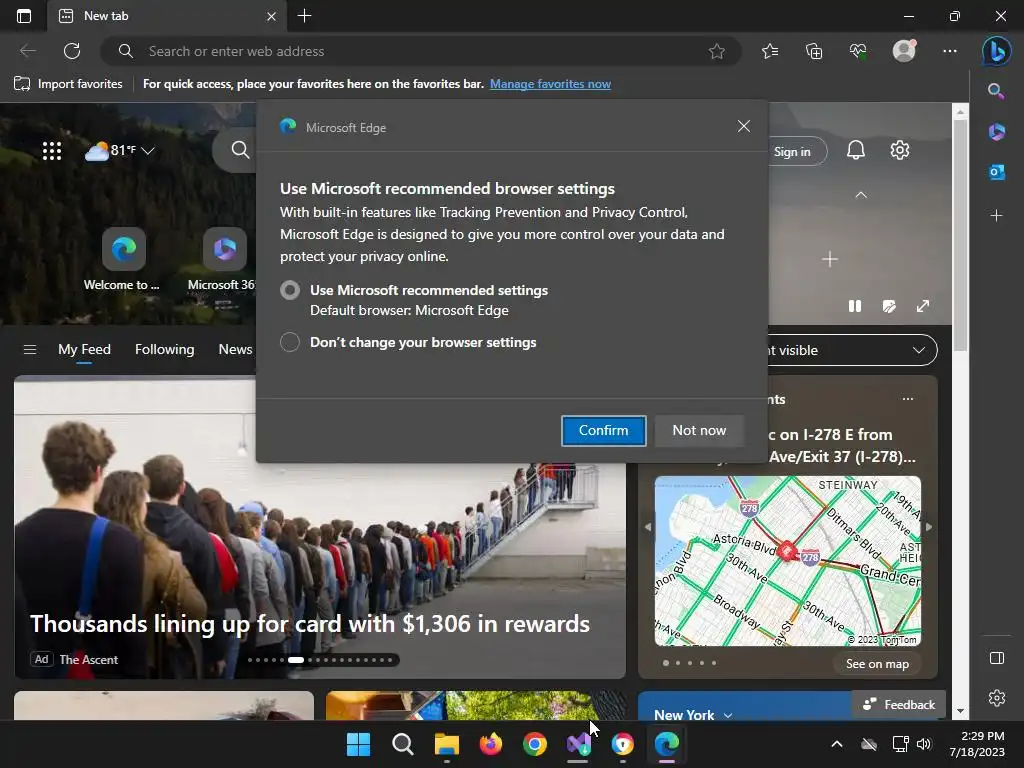Close the Microsoft Edge dialog
Image resolution: width=1024 pixels, height=768 pixels.
click(743, 127)
